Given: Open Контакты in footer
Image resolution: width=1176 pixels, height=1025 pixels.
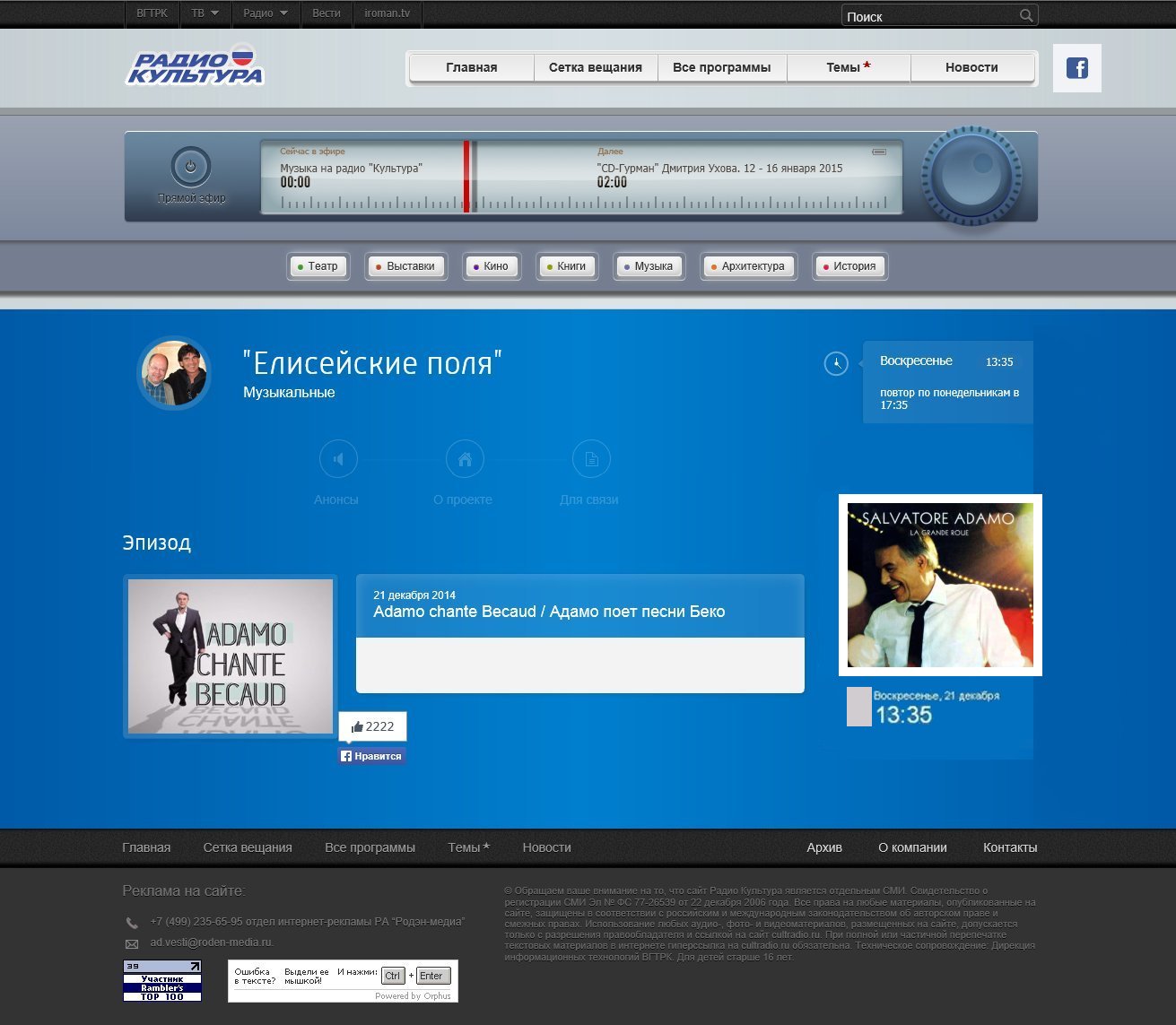Looking at the screenshot, I should tap(1010, 847).
